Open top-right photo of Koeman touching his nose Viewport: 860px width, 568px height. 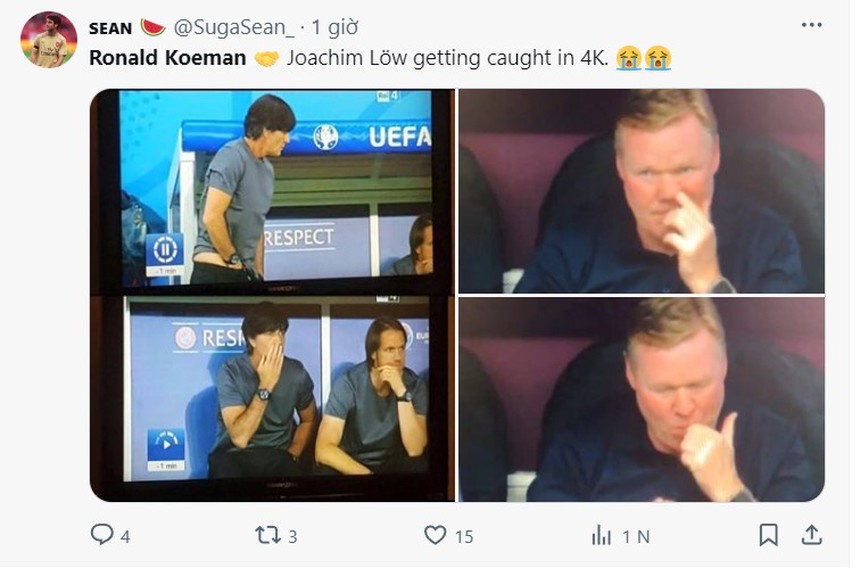point(641,190)
